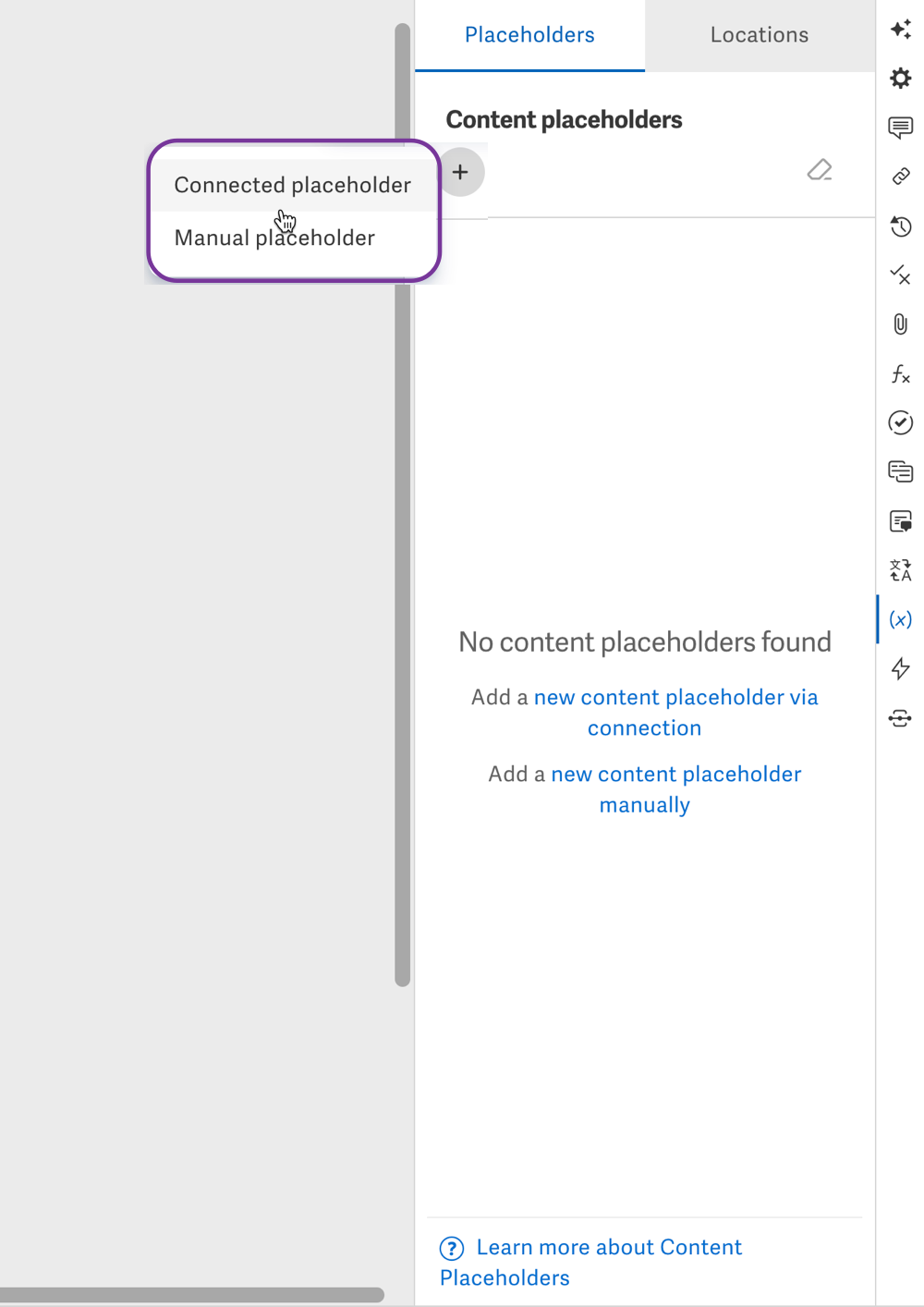Select Manual placeholder from the menu
This screenshot has height=1307, width=924.
274,238
